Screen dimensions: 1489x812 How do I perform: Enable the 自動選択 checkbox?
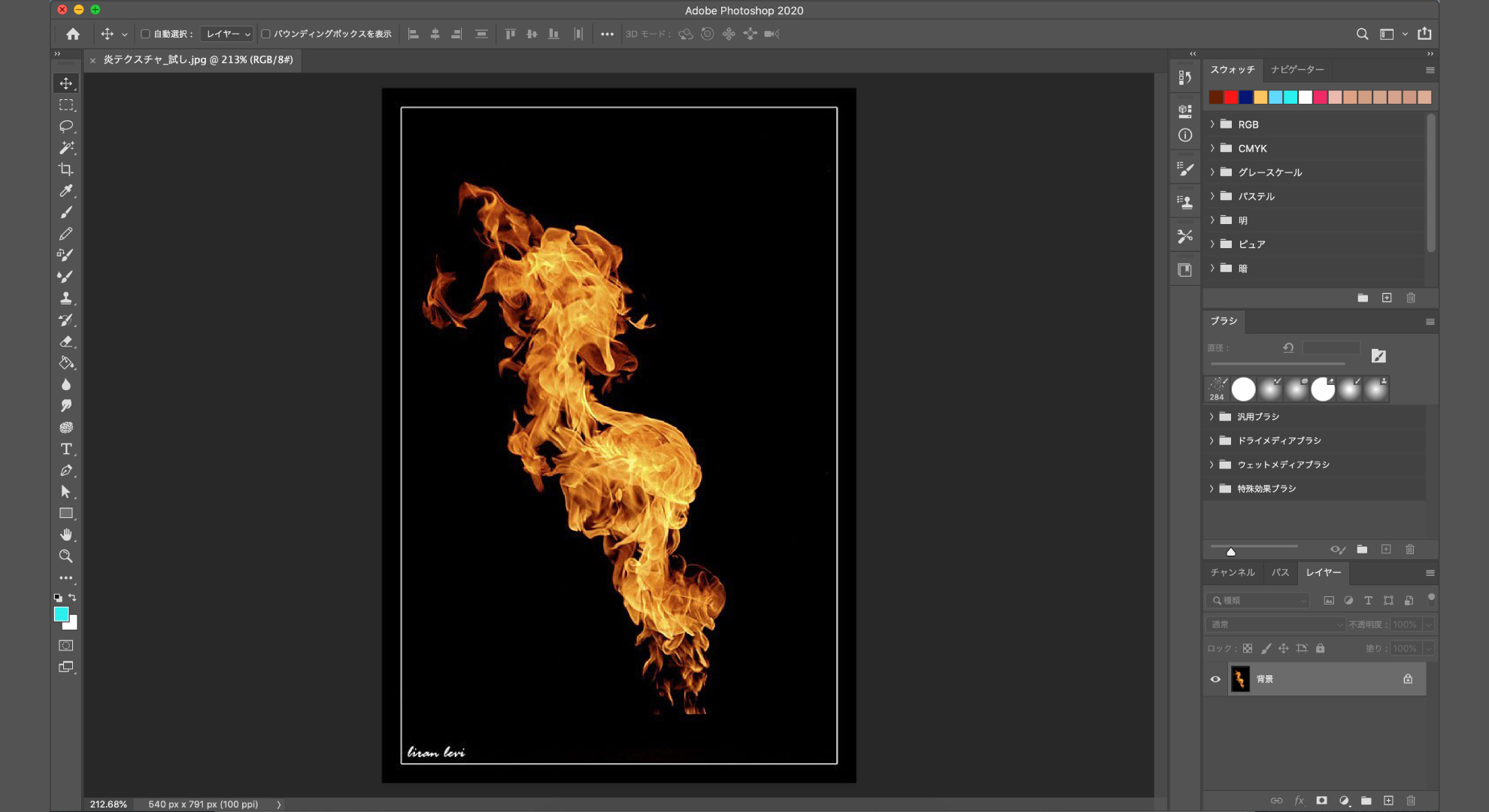click(146, 34)
